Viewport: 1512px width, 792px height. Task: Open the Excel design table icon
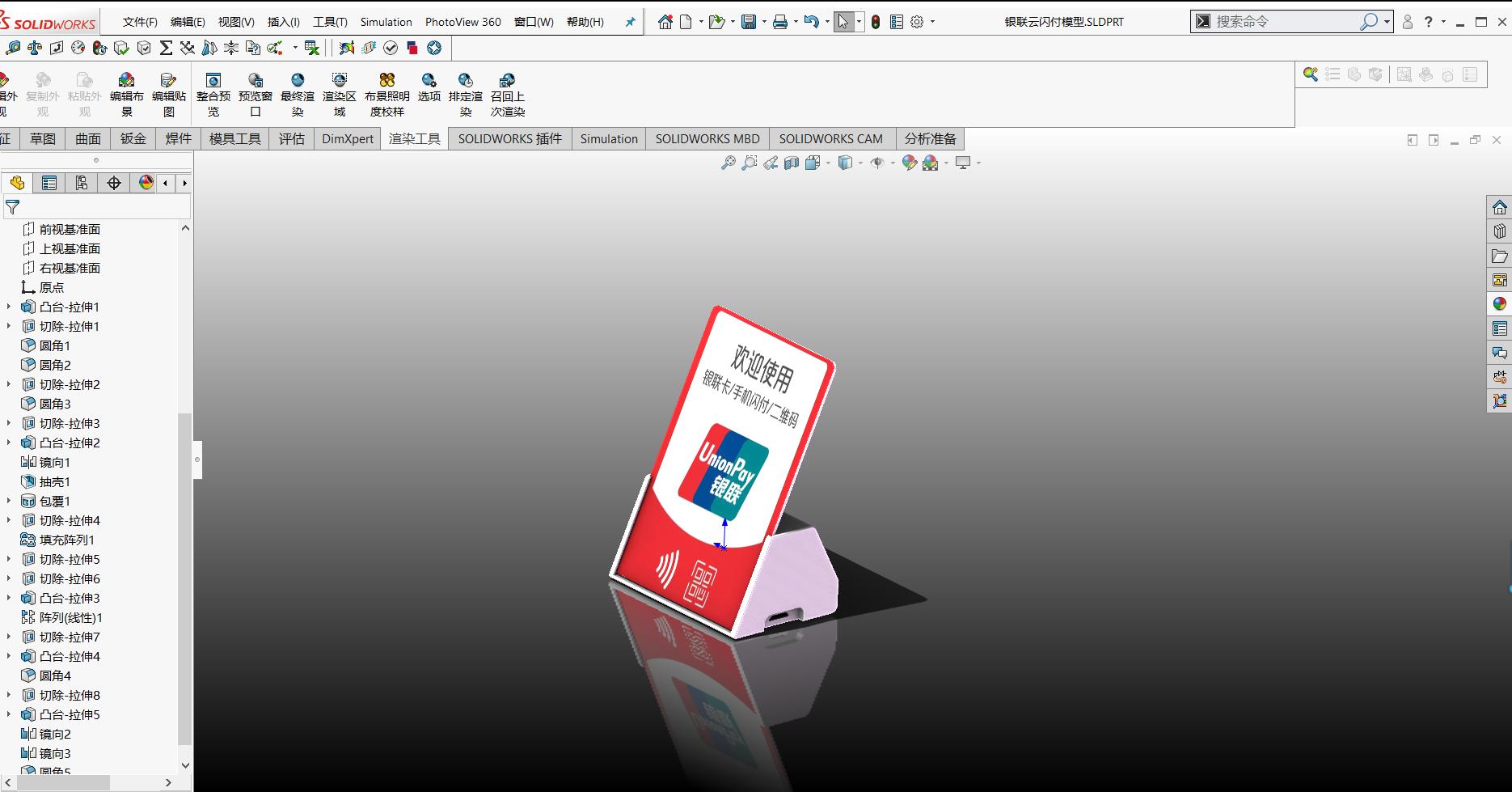[312, 49]
